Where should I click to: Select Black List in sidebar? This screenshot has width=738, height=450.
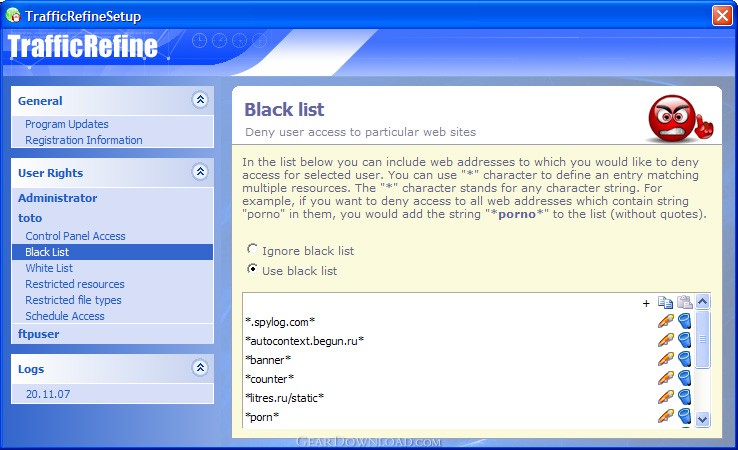112,252
